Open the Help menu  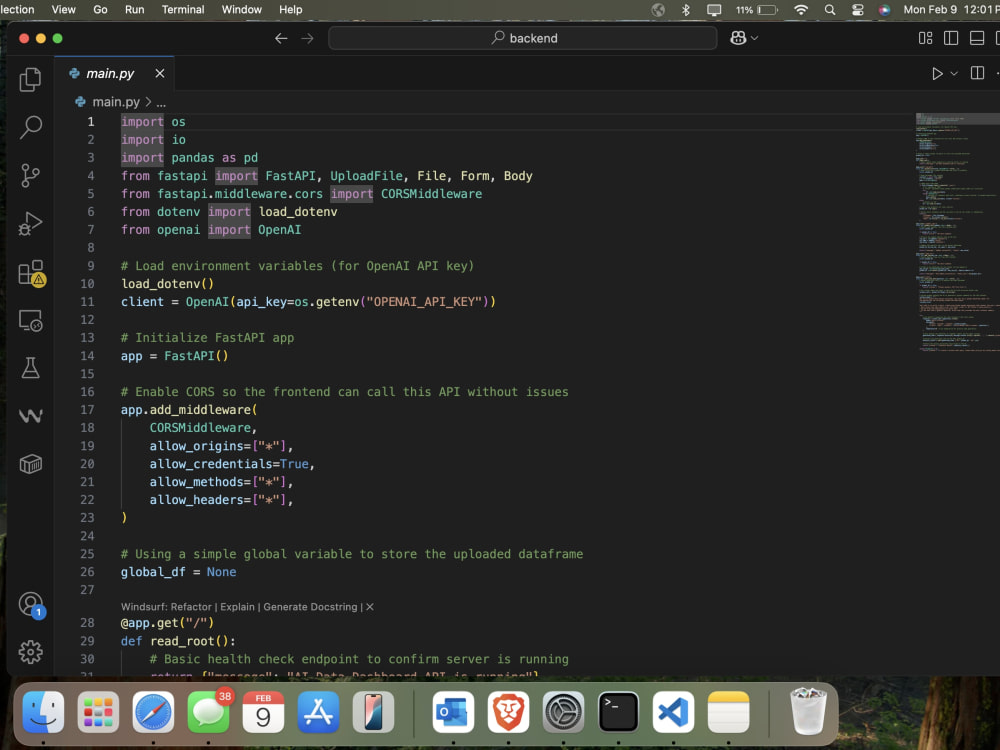tap(290, 10)
